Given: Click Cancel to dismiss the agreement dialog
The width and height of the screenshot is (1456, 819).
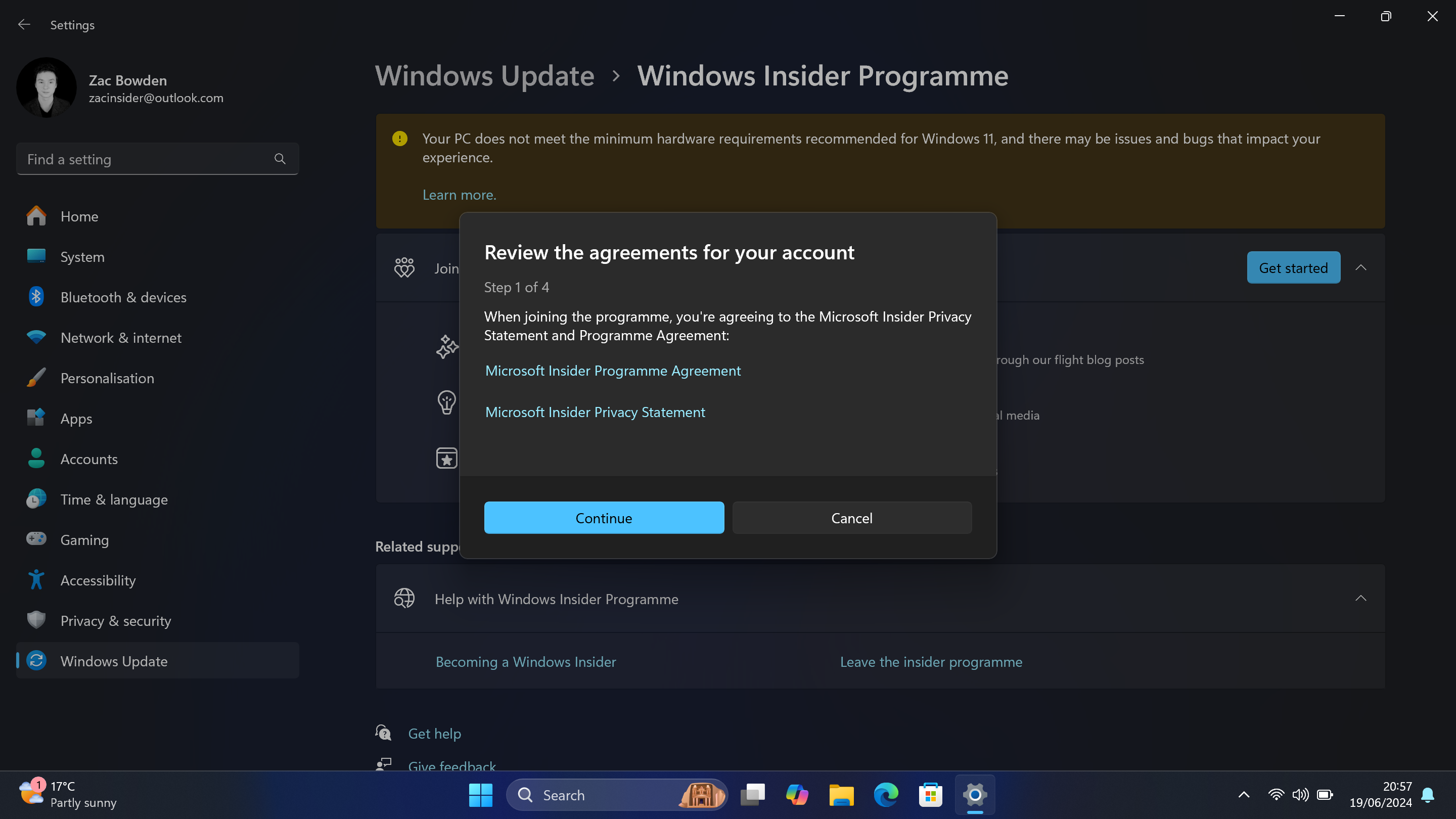Looking at the screenshot, I should tap(852, 518).
